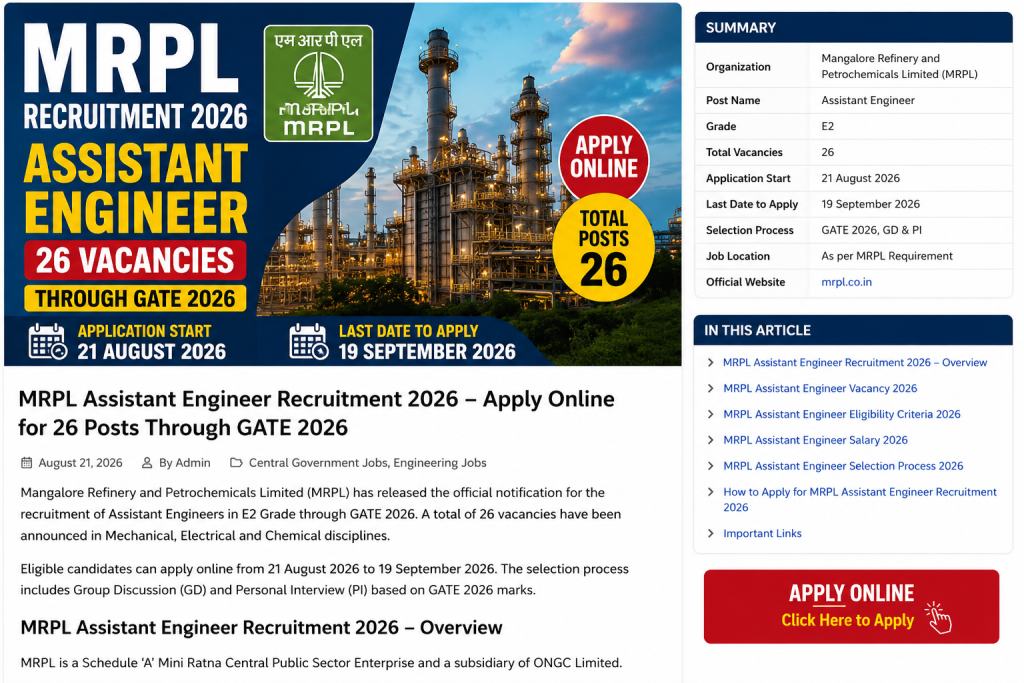This screenshot has height=683, width=1024.
Task: Click chevron beside Eligibility Criteria 2026
Action: pyautogui.click(x=711, y=414)
